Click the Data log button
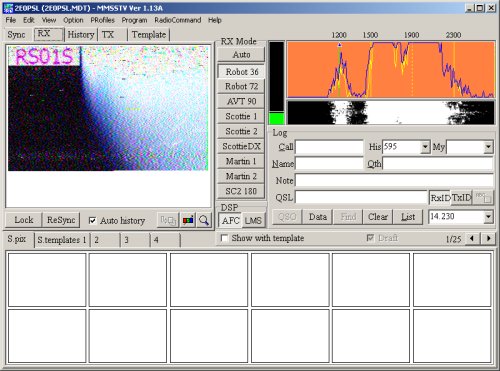This screenshot has height=371, width=500. (318, 217)
